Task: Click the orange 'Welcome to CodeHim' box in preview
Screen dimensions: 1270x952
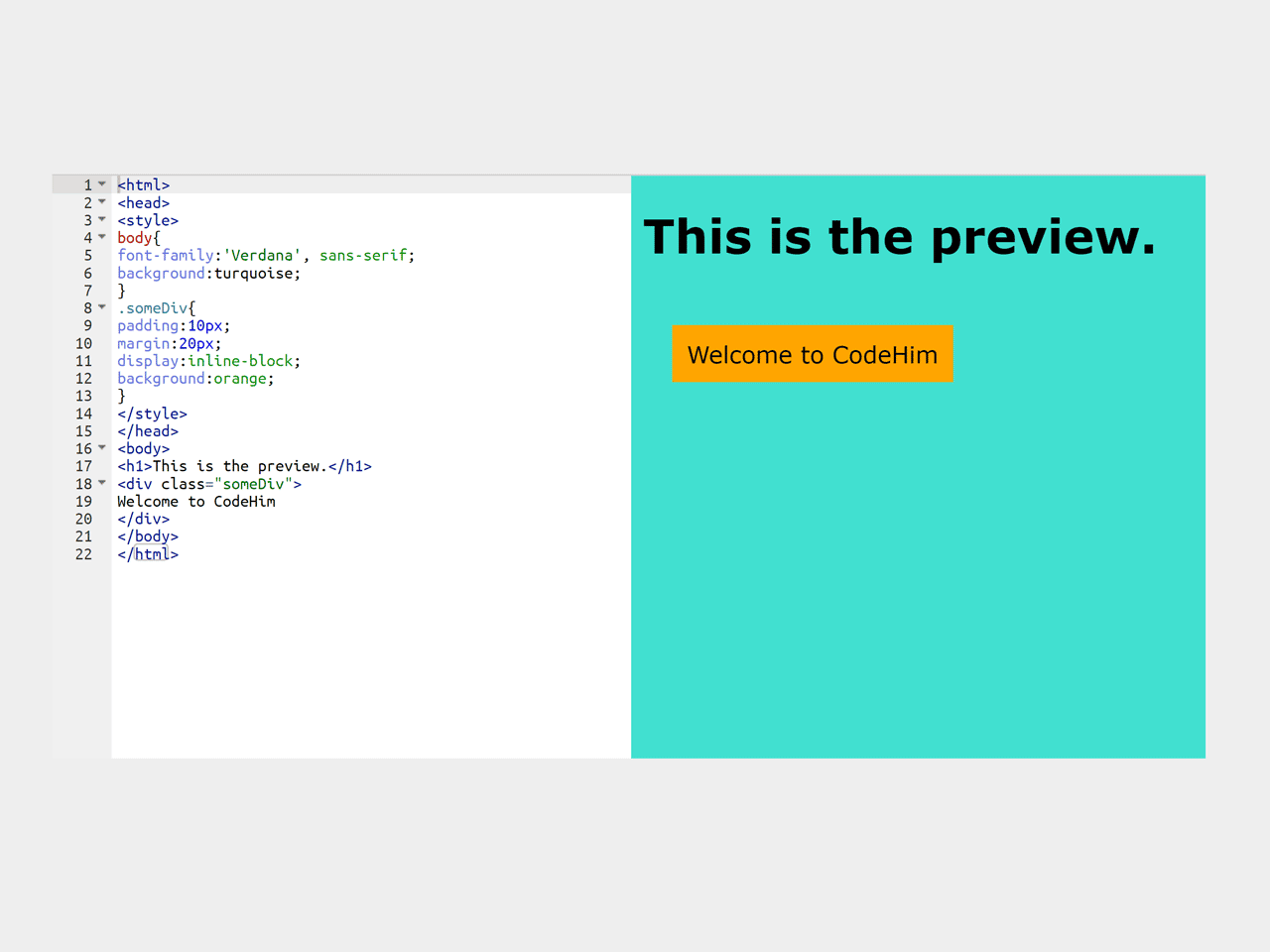Action: [x=813, y=354]
